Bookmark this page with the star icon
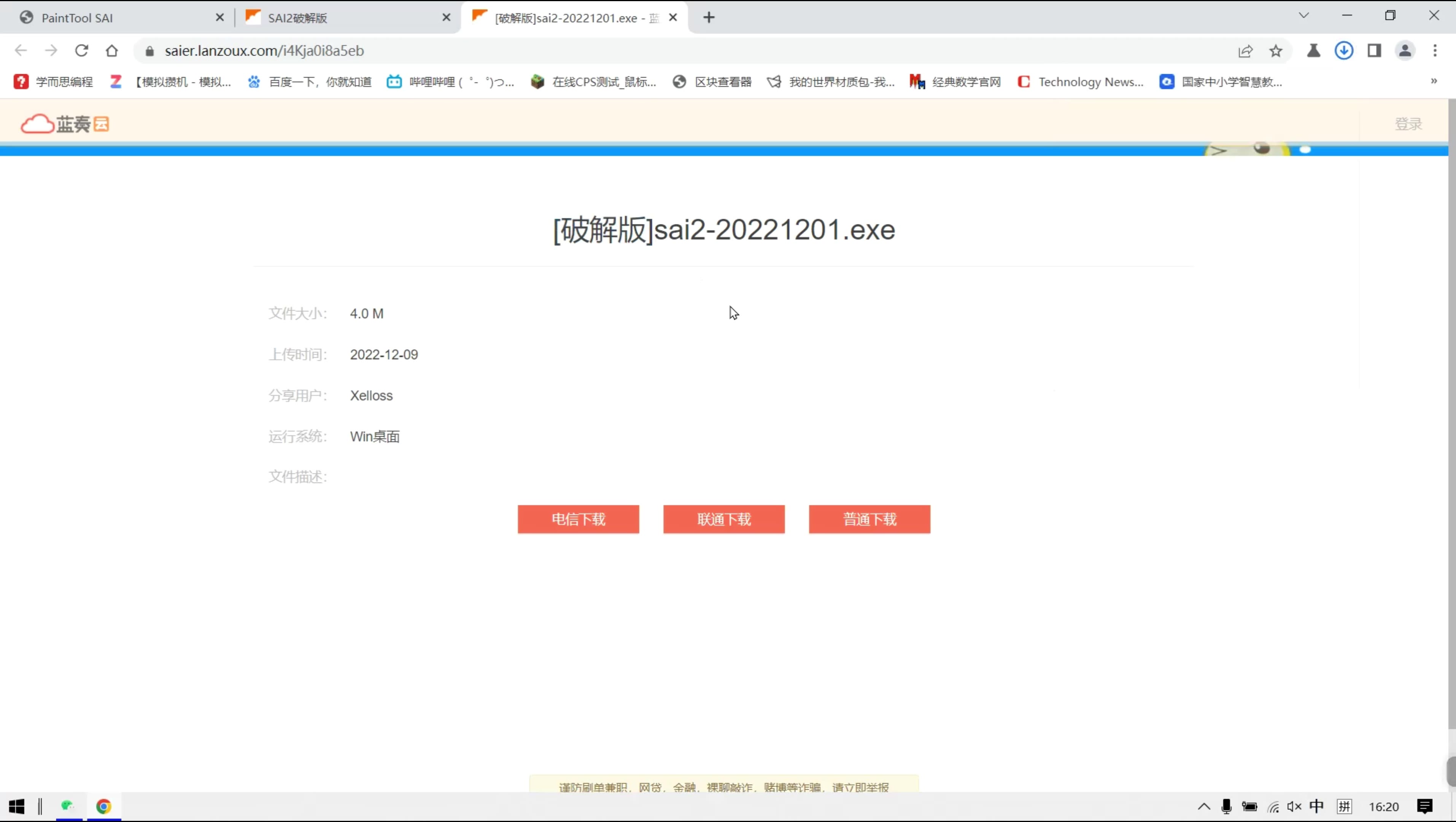Screen dimensions: 1456x822 coord(1276,51)
